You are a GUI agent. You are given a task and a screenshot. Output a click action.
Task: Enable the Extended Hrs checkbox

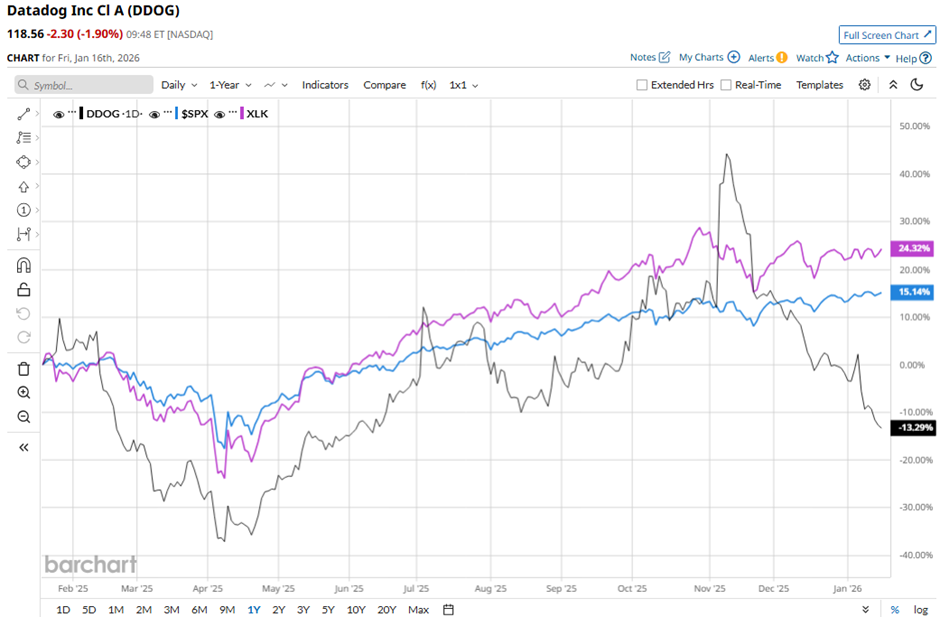[641, 85]
